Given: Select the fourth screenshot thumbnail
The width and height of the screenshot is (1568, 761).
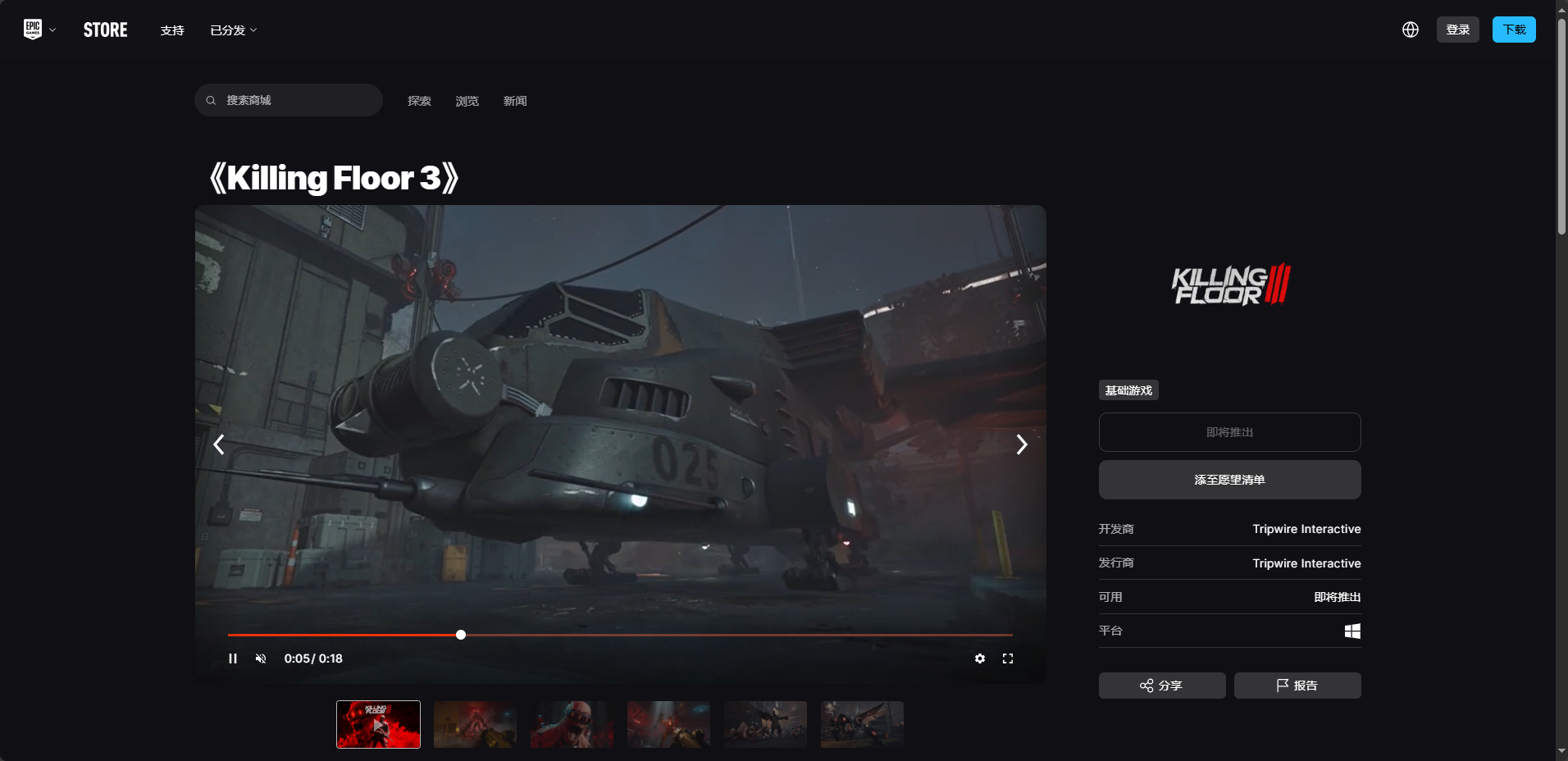Looking at the screenshot, I should point(668,724).
